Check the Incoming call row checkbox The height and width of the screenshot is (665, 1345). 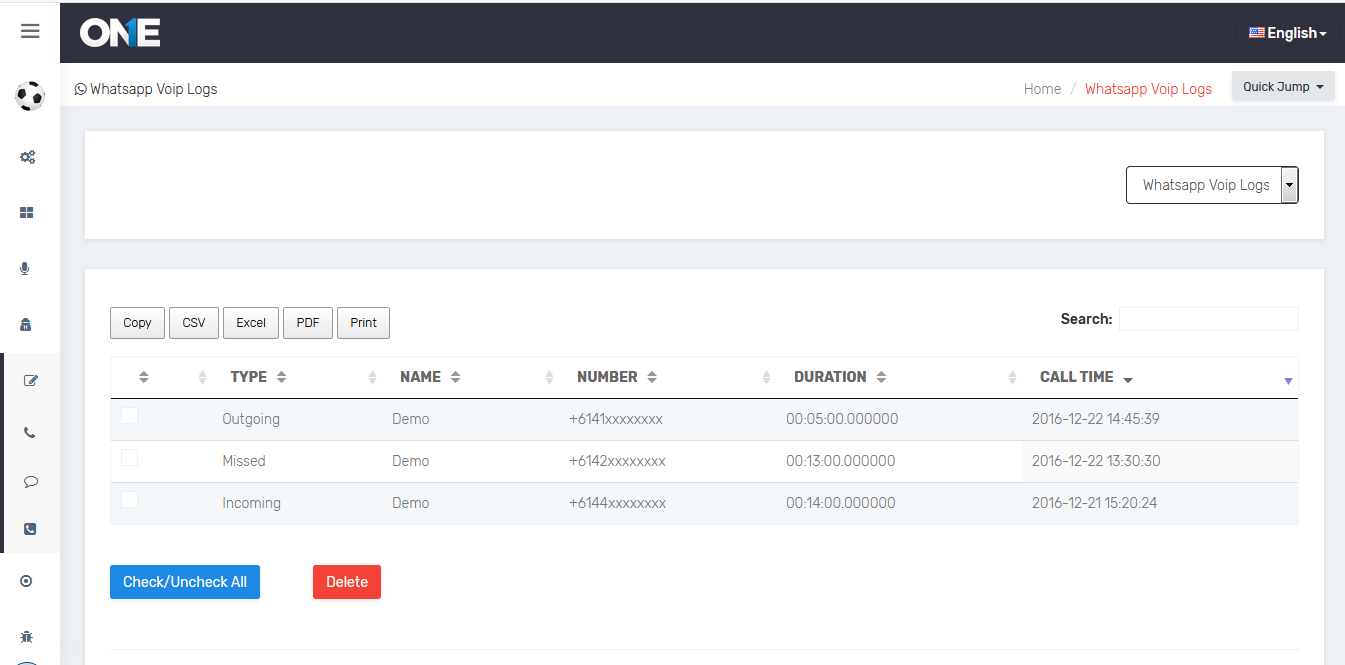click(x=130, y=500)
